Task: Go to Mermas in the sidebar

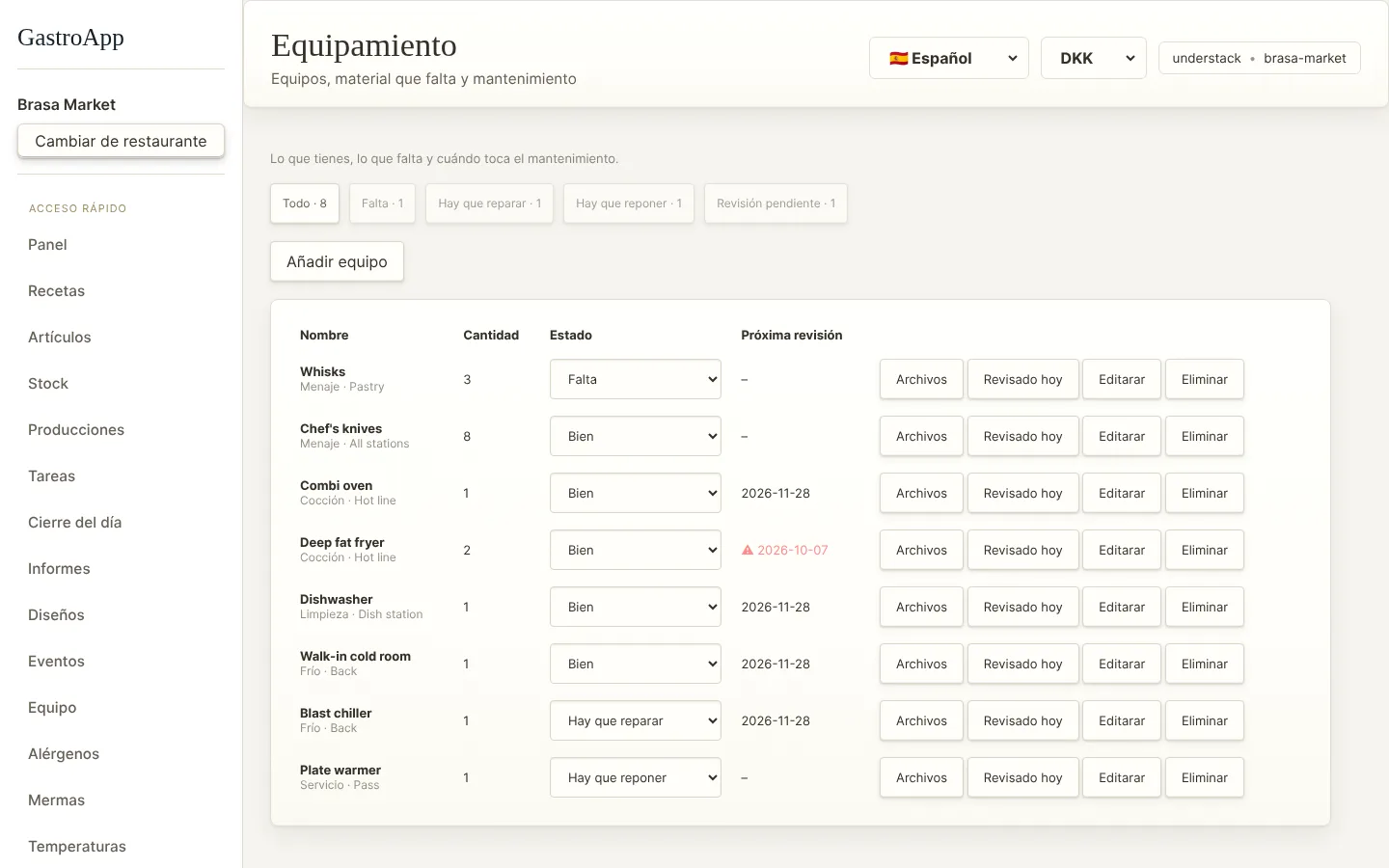Action: click(x=56, y=800)
